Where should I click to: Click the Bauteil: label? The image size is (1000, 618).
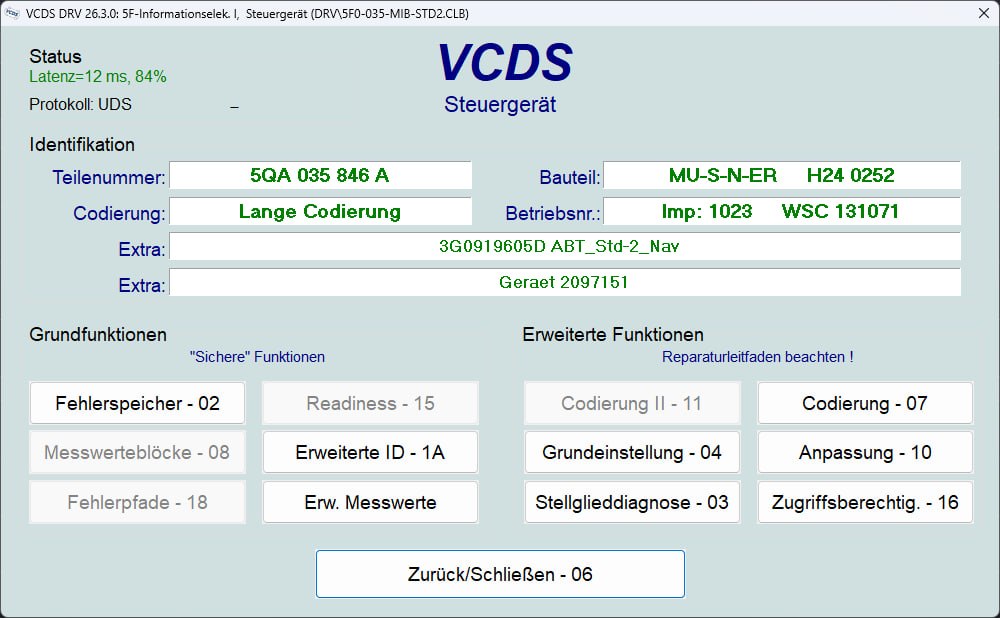click(x=570, y=177)
